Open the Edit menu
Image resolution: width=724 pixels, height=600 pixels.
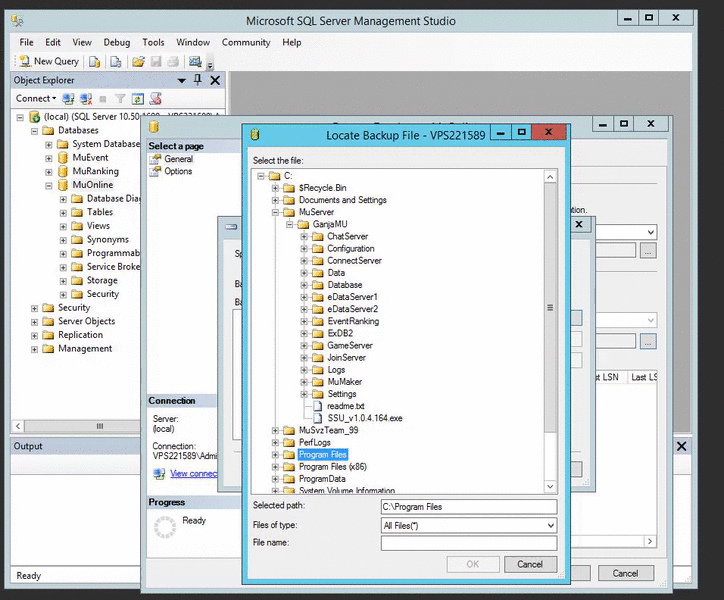(53, 42)
